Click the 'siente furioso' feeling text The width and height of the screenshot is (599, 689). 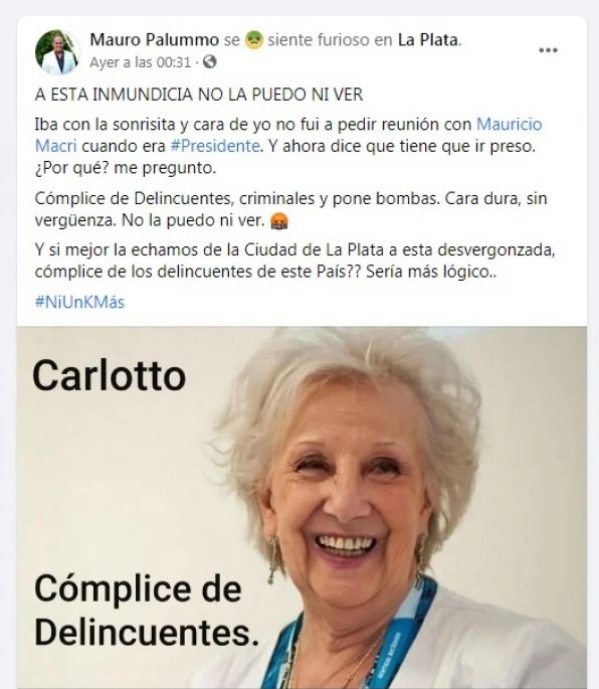click(319, 40)
